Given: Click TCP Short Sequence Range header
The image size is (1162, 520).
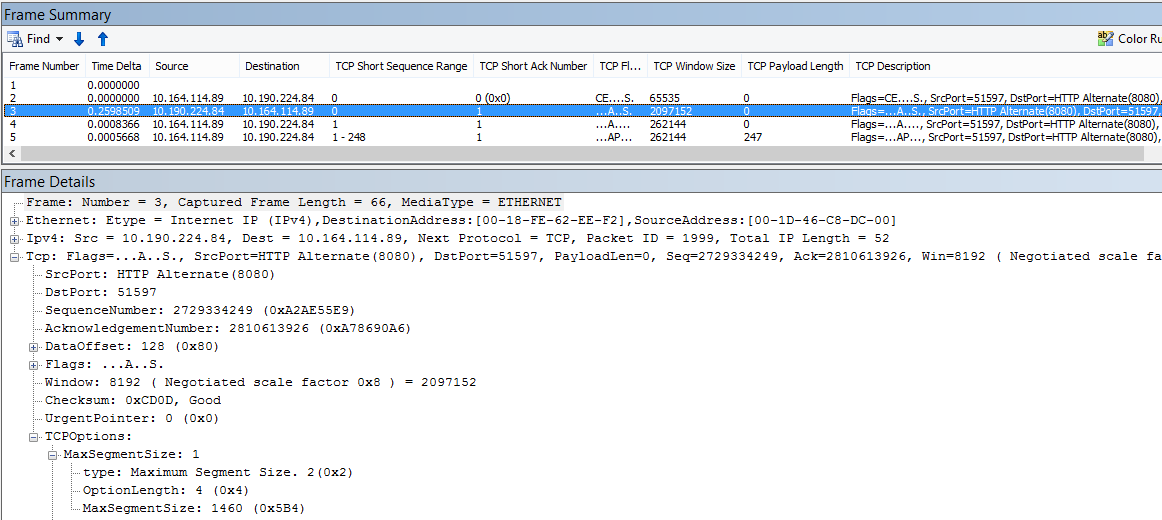Looking at the screenshot, I should coord(402,66).
